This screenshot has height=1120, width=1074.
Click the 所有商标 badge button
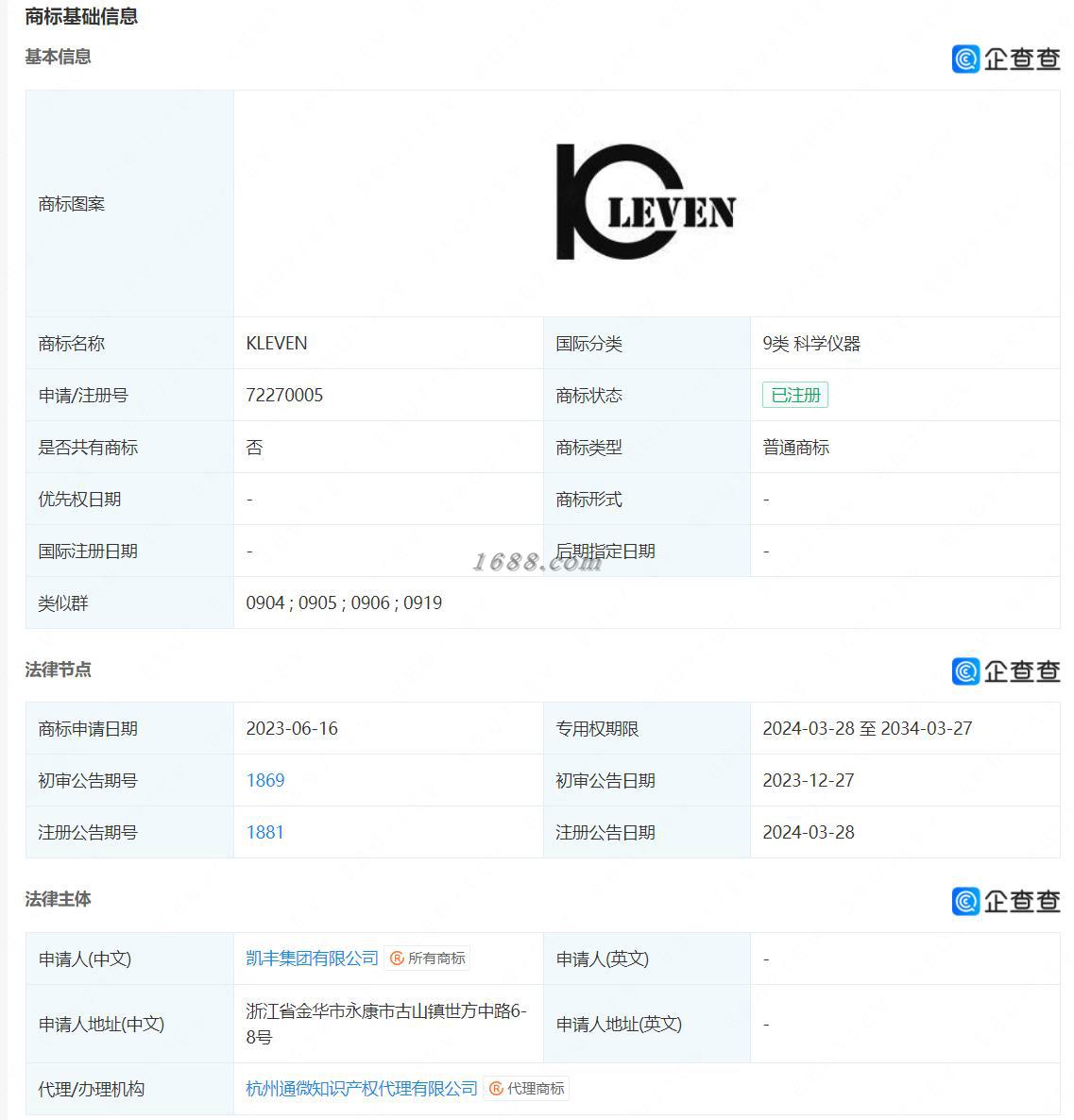(x=427, y=958)
